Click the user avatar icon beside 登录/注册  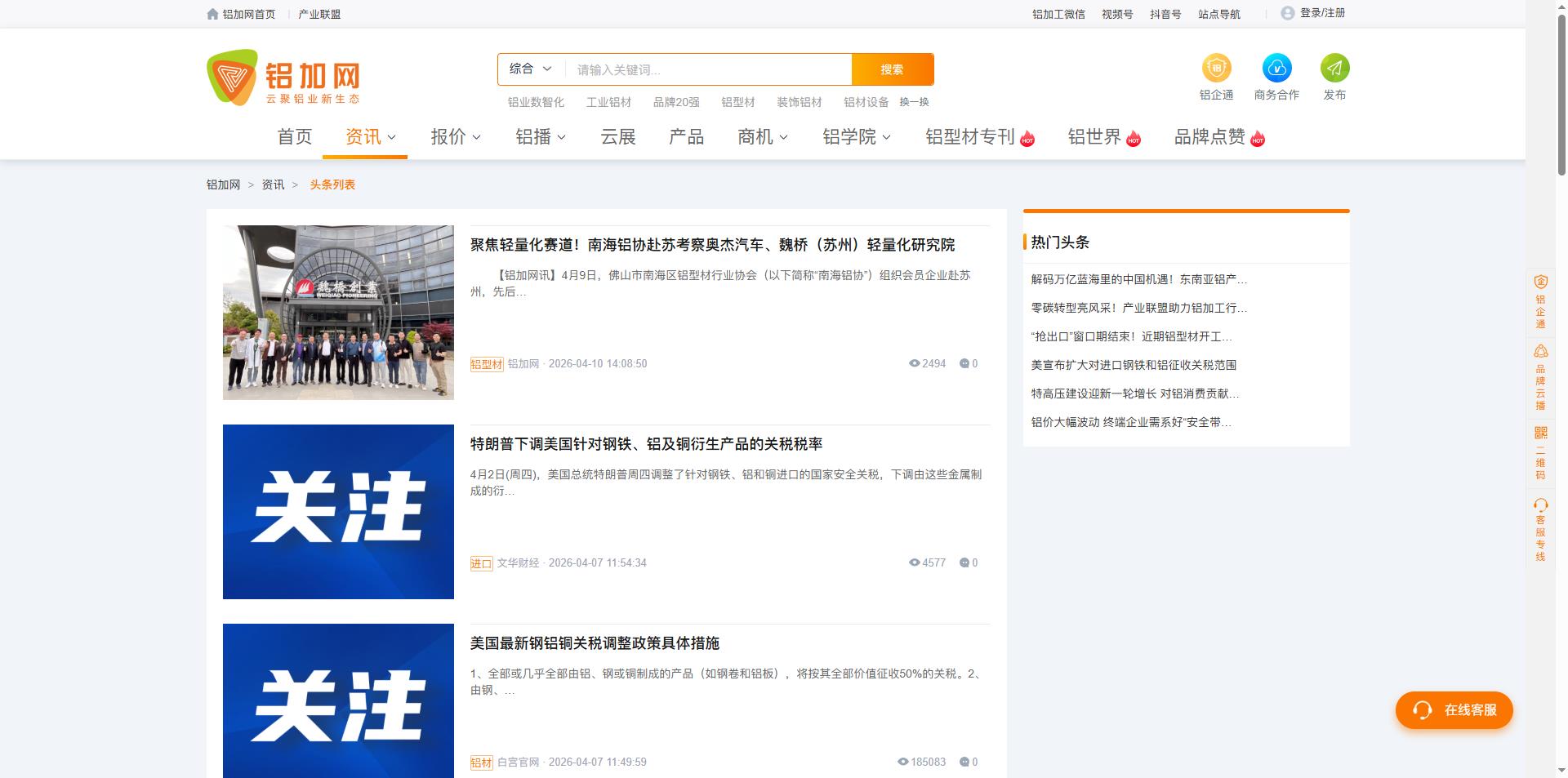1287,13
